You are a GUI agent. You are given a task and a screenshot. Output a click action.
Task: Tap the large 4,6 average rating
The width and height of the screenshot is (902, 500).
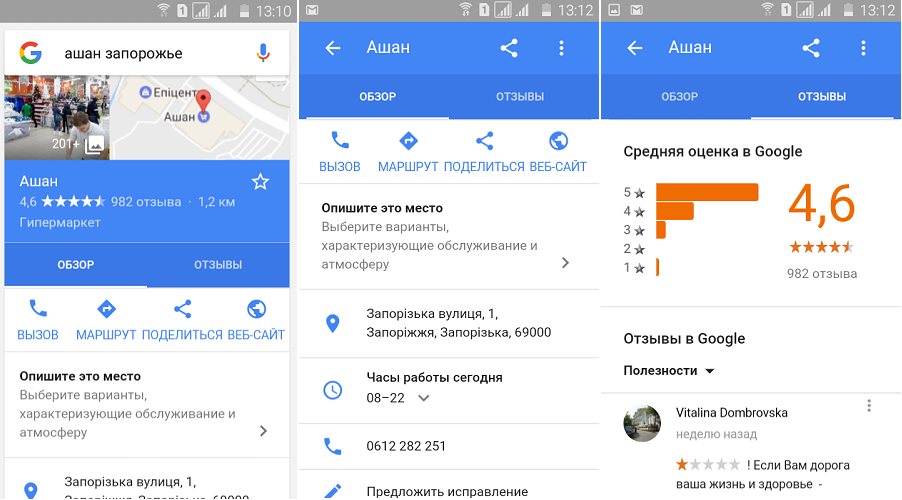pyautogui.click(x=821, y=204)
